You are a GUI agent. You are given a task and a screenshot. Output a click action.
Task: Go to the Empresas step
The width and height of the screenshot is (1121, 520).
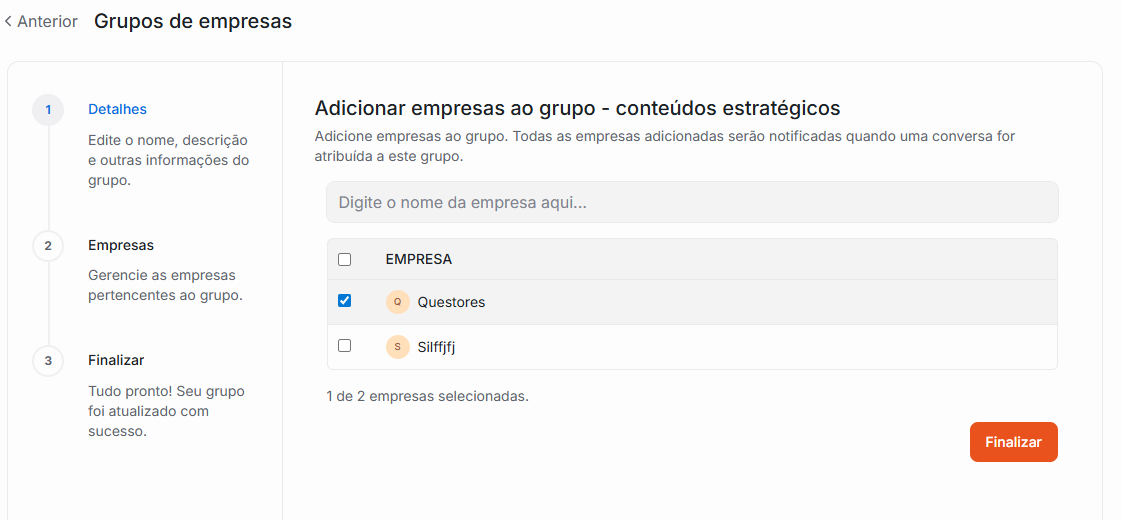pos(121,245)
